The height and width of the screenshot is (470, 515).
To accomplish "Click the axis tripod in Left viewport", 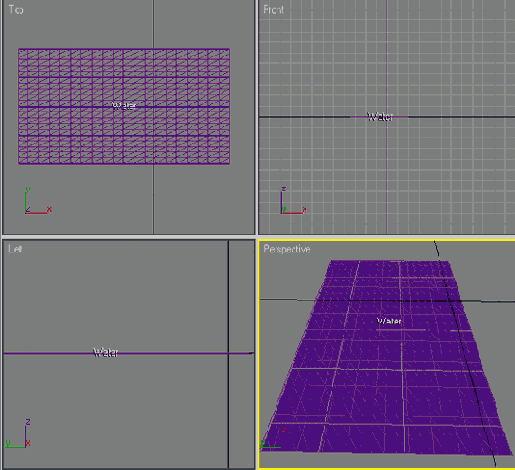I will (x=18, y=433).
